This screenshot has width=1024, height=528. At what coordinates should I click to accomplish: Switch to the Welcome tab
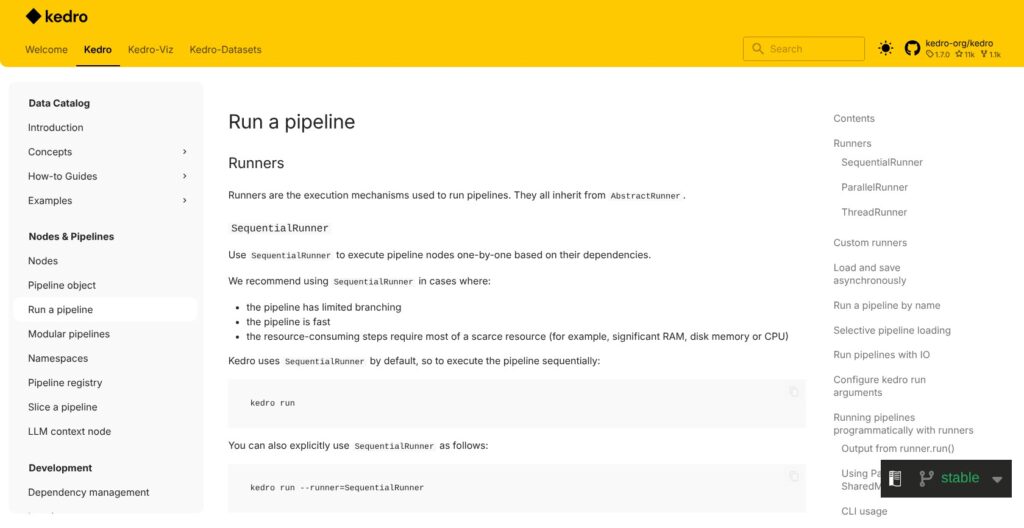[x=46, y=50]
